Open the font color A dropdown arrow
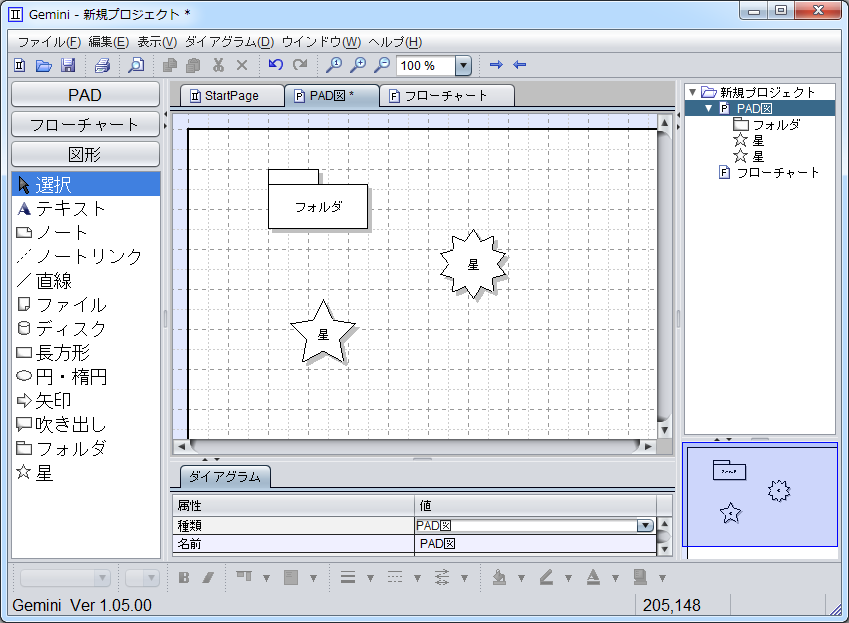This screenshot has width=849, height=623. pyautogui.click(x=615, y=578)
